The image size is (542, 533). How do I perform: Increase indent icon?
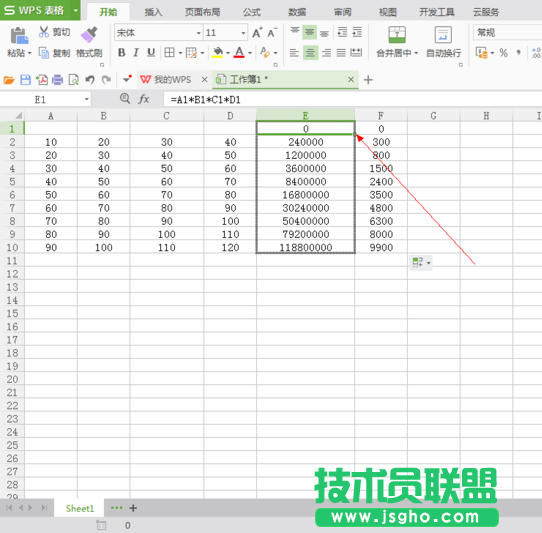(x=357, y=32)
